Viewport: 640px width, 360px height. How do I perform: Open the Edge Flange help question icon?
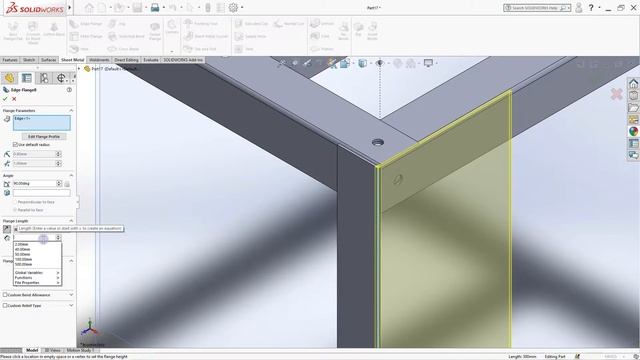point(69,89)
